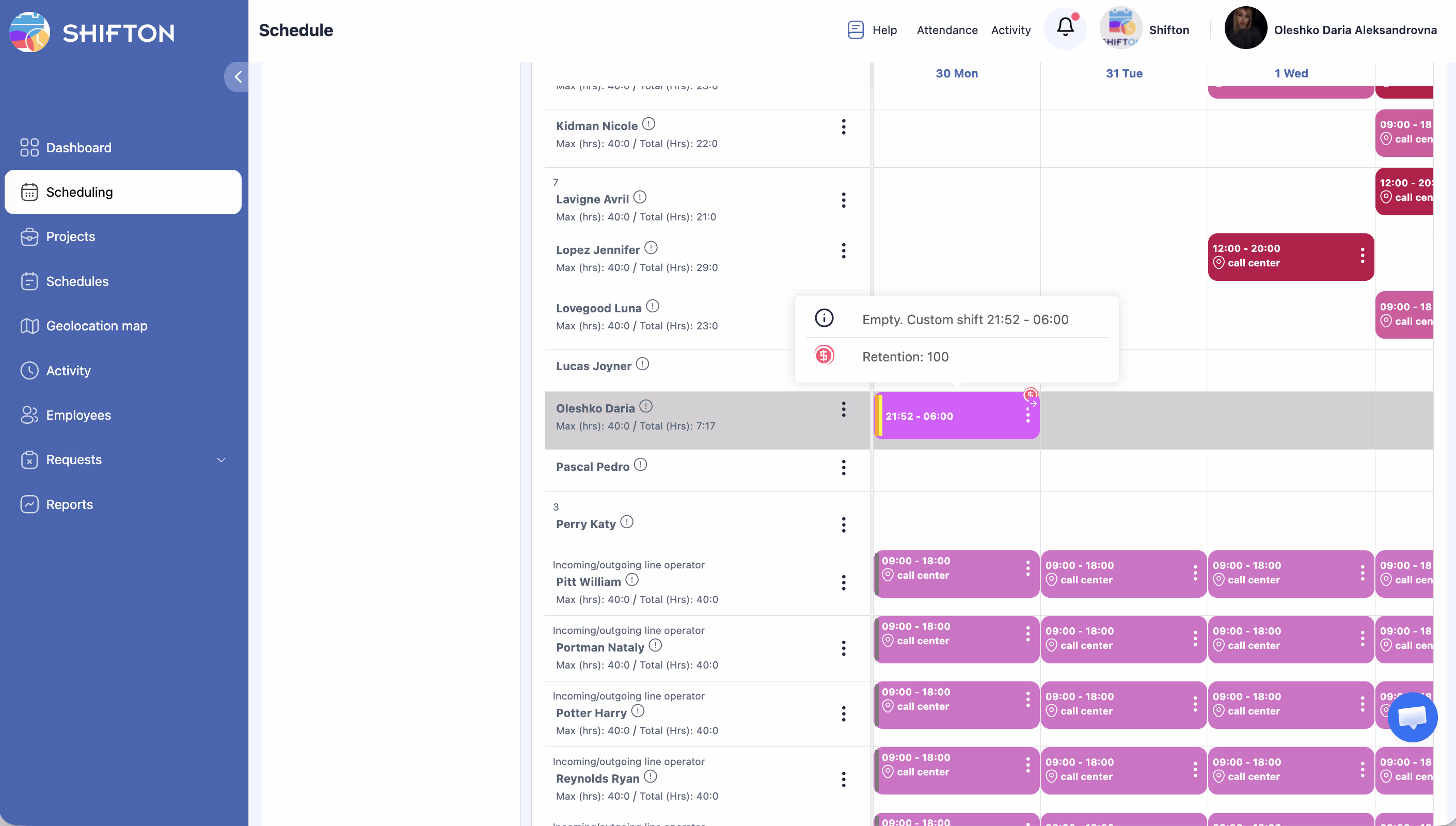
Task: Click info icon next to Pascal Pedro
Action: coord(640,465)
